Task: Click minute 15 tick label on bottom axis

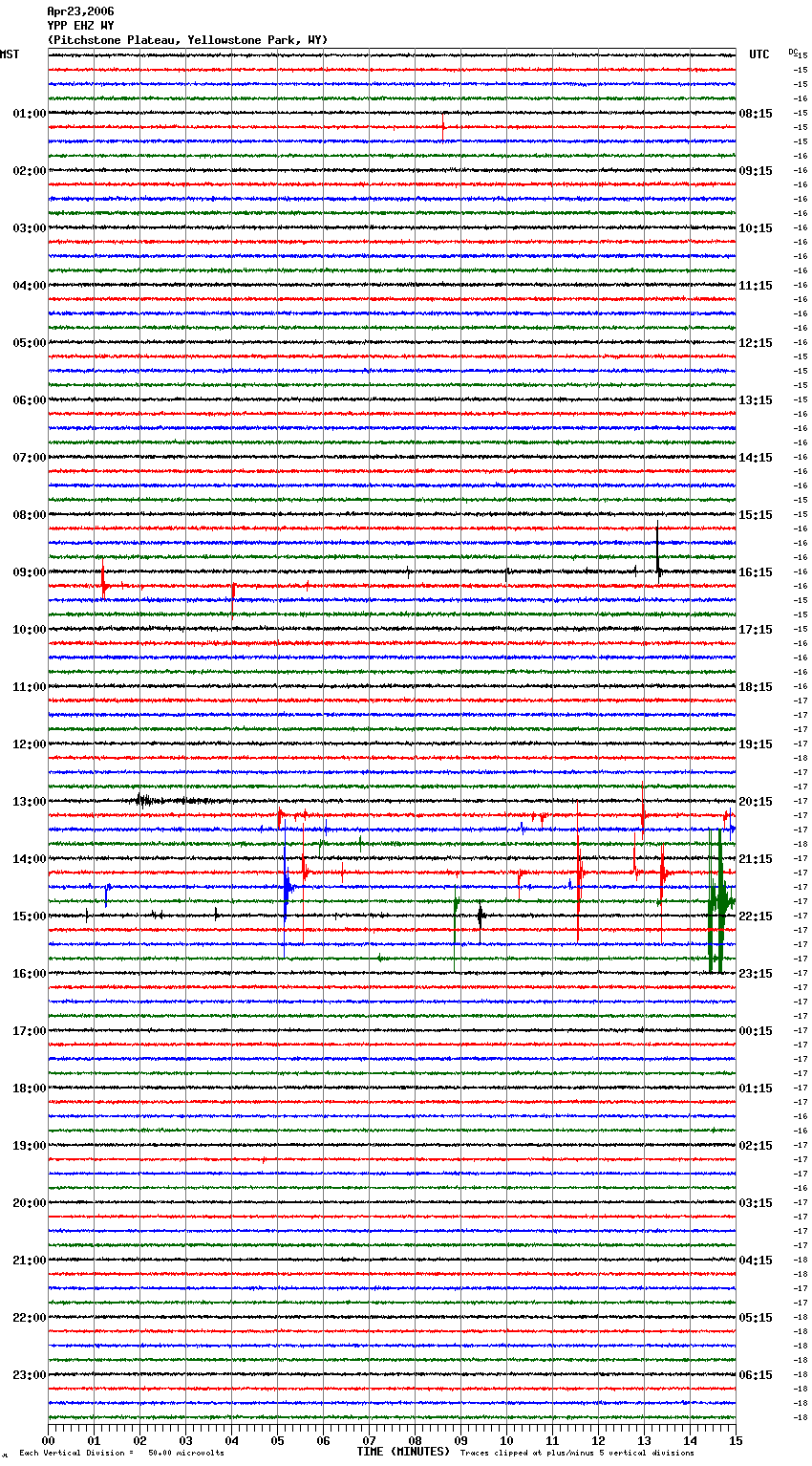Action: point(736,1440)
